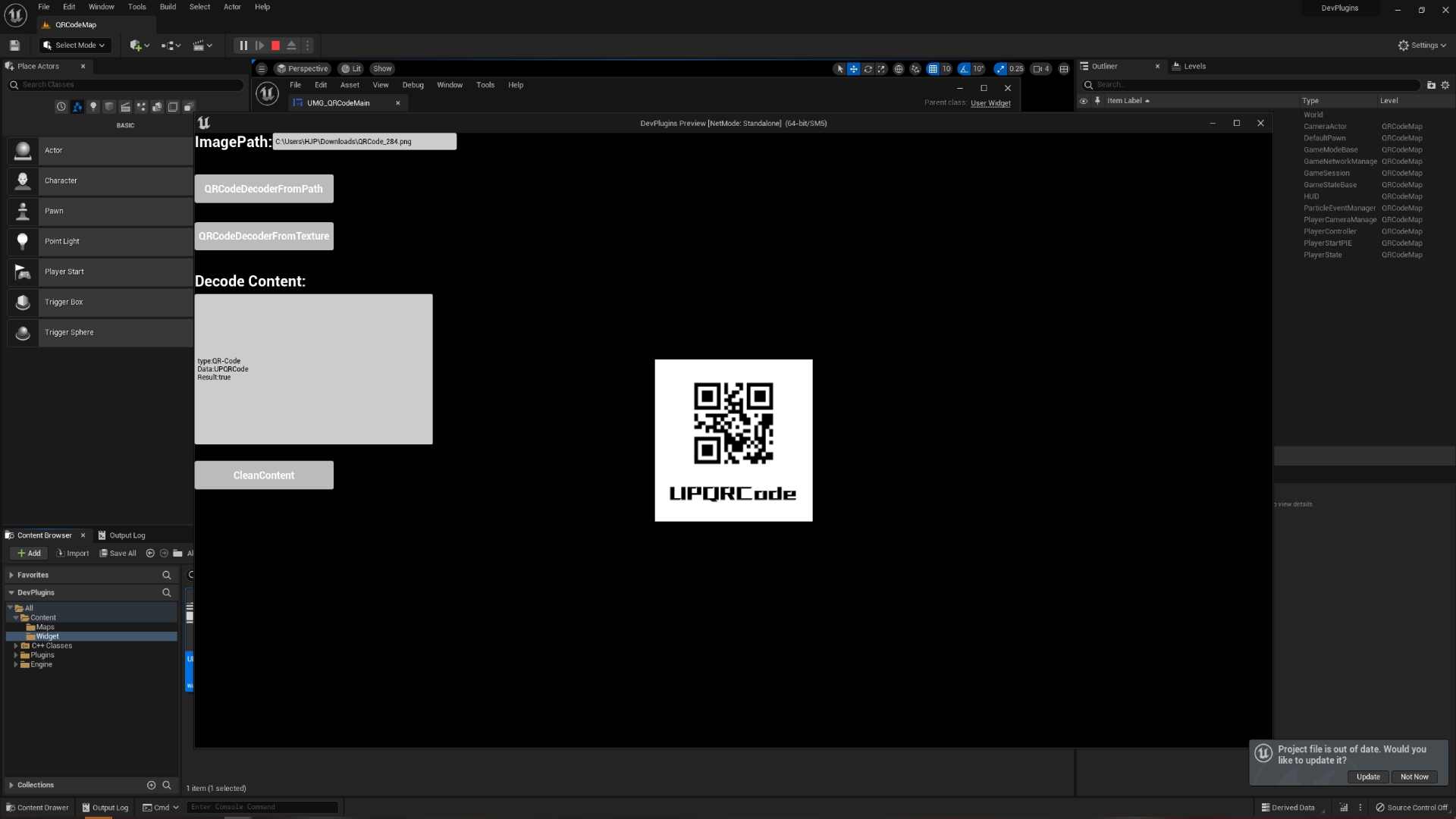Open the Recently Placed clock icon
This screenshot has width=1456, height=819.
pos(61,107)
